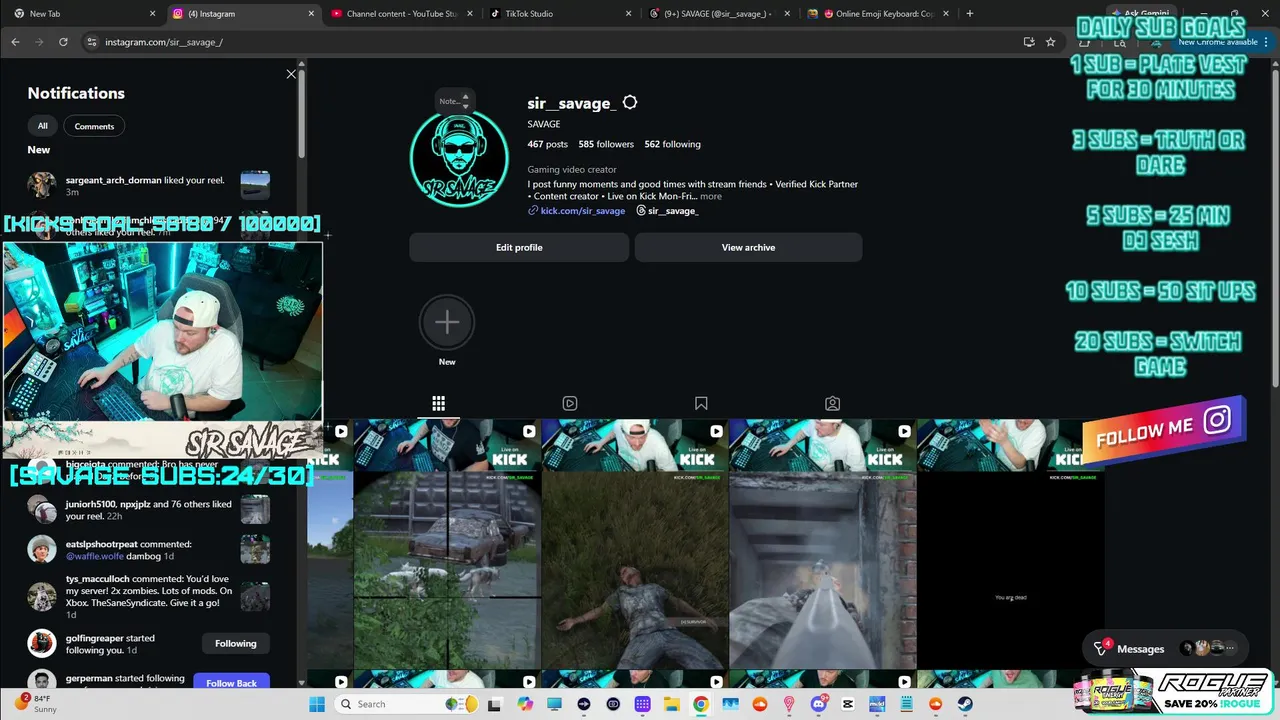This screenshot has width=1280, height=720.
Task: Open the Saved bookmark tab icon
Action: 701,403
